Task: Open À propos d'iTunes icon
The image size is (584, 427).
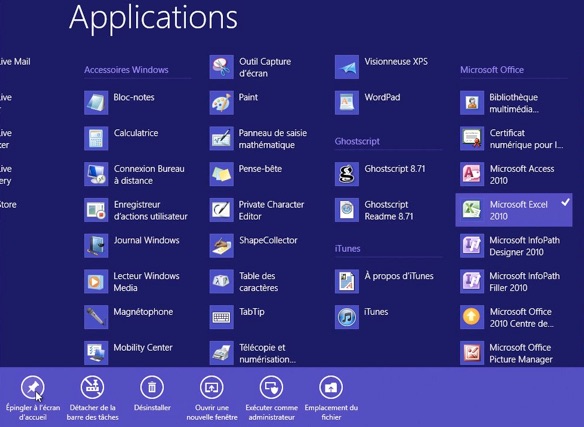Action: [347, 281]
